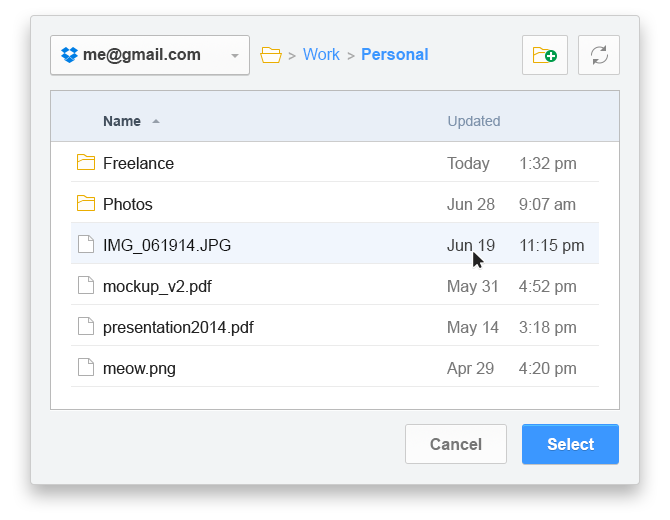This screenshot has width=670, height=520.
Task: Click the Dropbox logo in account selector
Action: (x=69, y=55)
